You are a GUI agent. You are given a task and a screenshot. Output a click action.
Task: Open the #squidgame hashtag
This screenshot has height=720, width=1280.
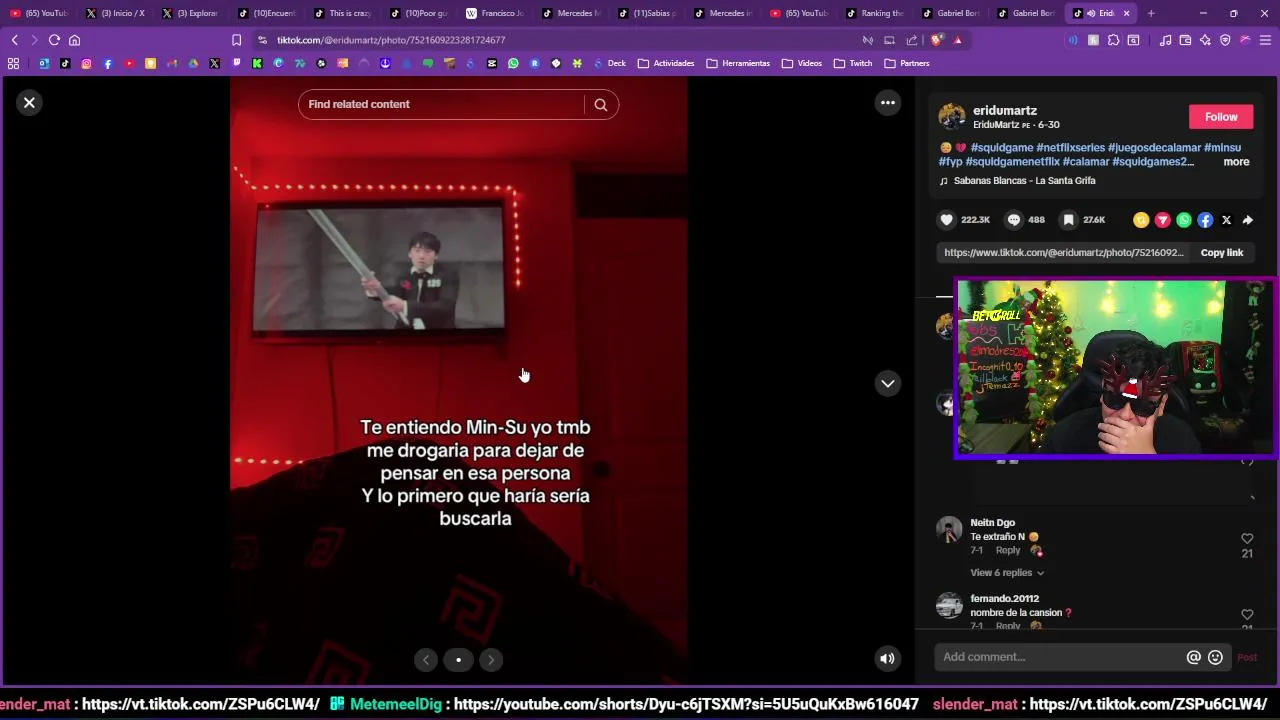[x=1002, y=148]
